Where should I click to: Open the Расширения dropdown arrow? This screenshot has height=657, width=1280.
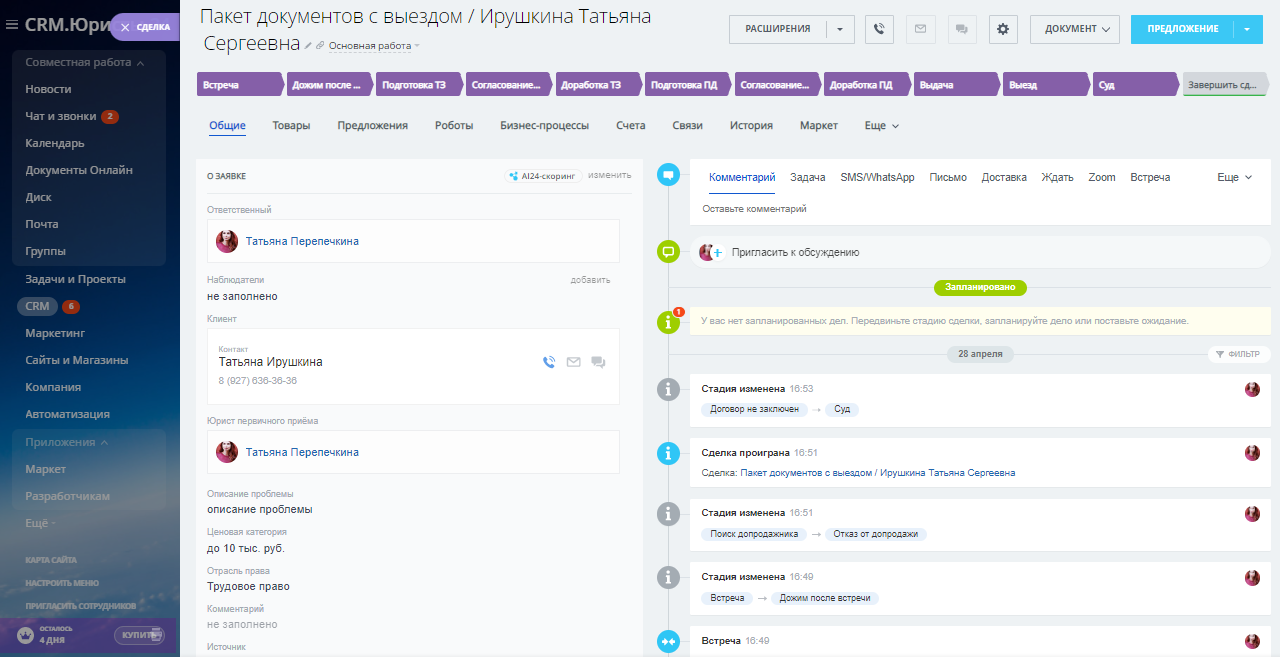pyautogui.click(x=840, y=29)
